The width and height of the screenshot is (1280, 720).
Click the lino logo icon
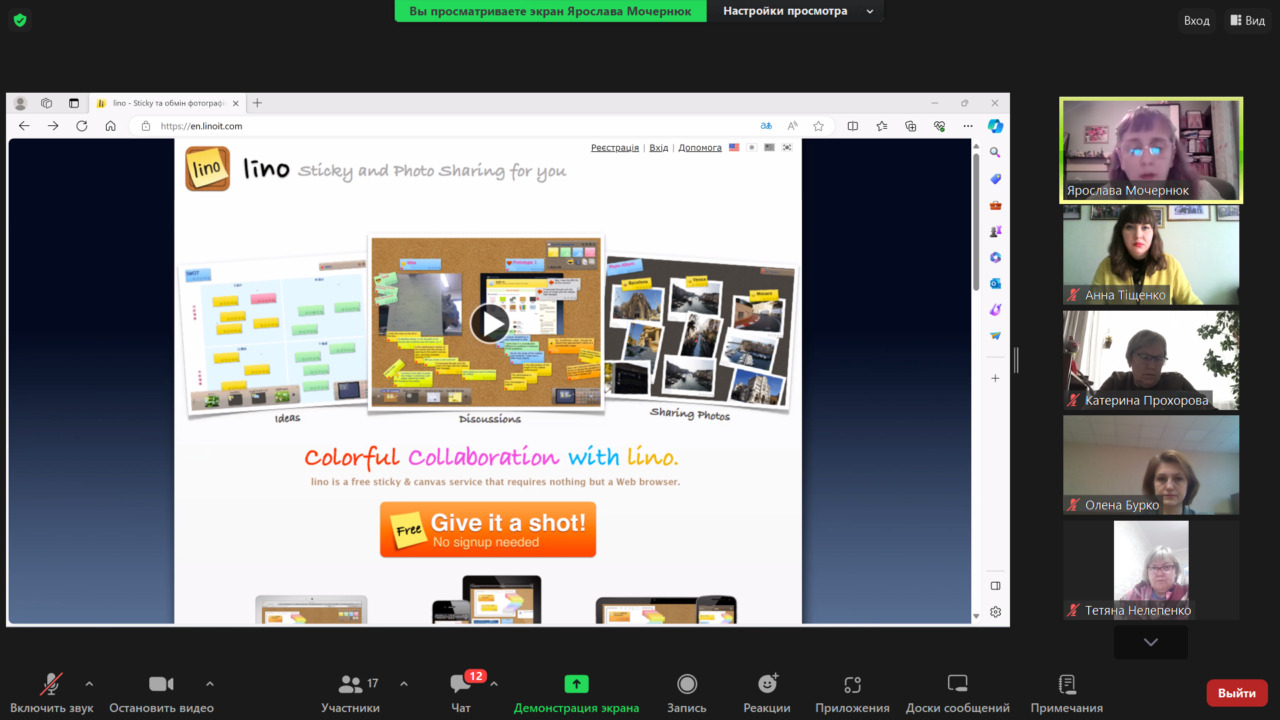coord(208,169)
